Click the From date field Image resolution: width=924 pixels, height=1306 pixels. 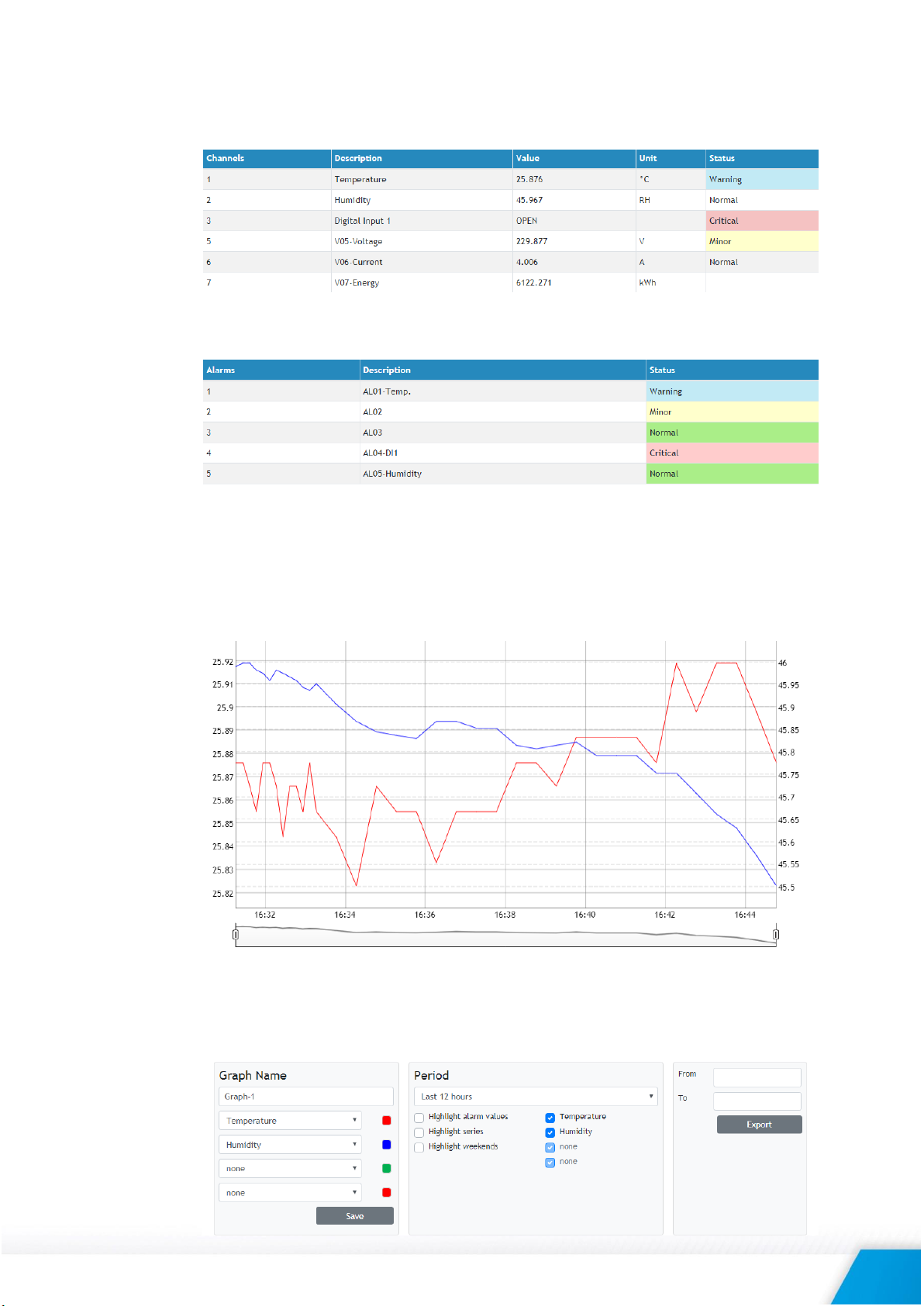[757, 1077]
